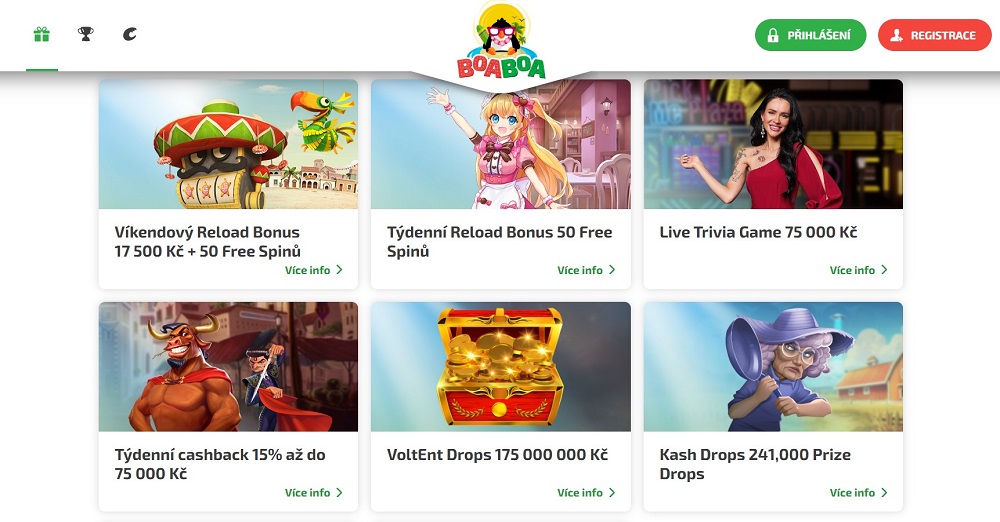Screen dimensions: 1000x522
Task: Select the anime maid girl promo image
Action: 501,144
